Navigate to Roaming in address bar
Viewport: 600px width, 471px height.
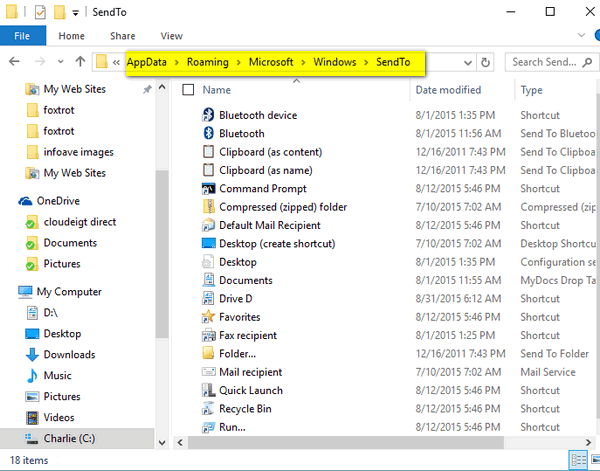208,62
